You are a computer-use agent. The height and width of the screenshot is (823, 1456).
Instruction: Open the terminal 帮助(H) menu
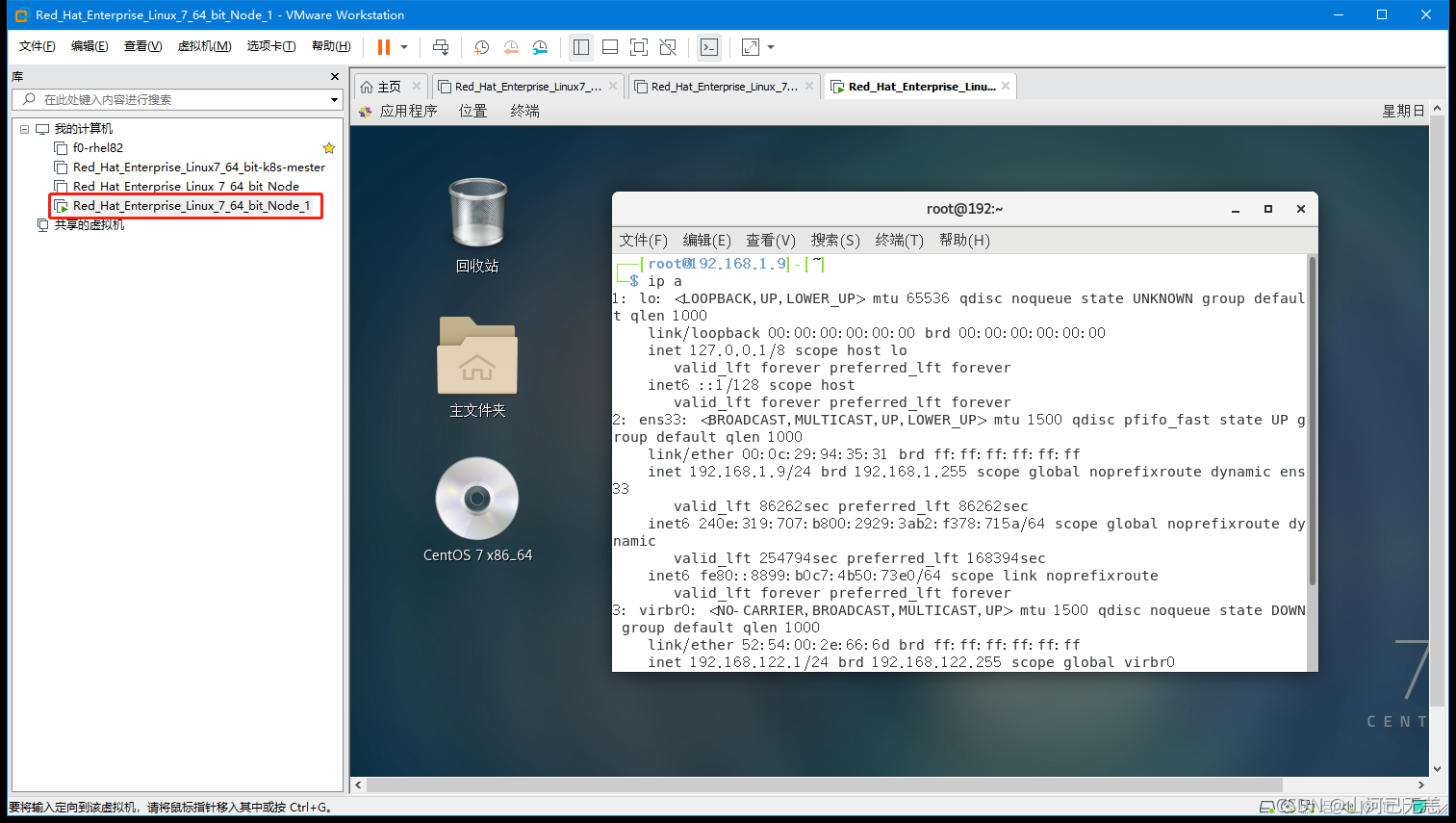pos(964,241)
